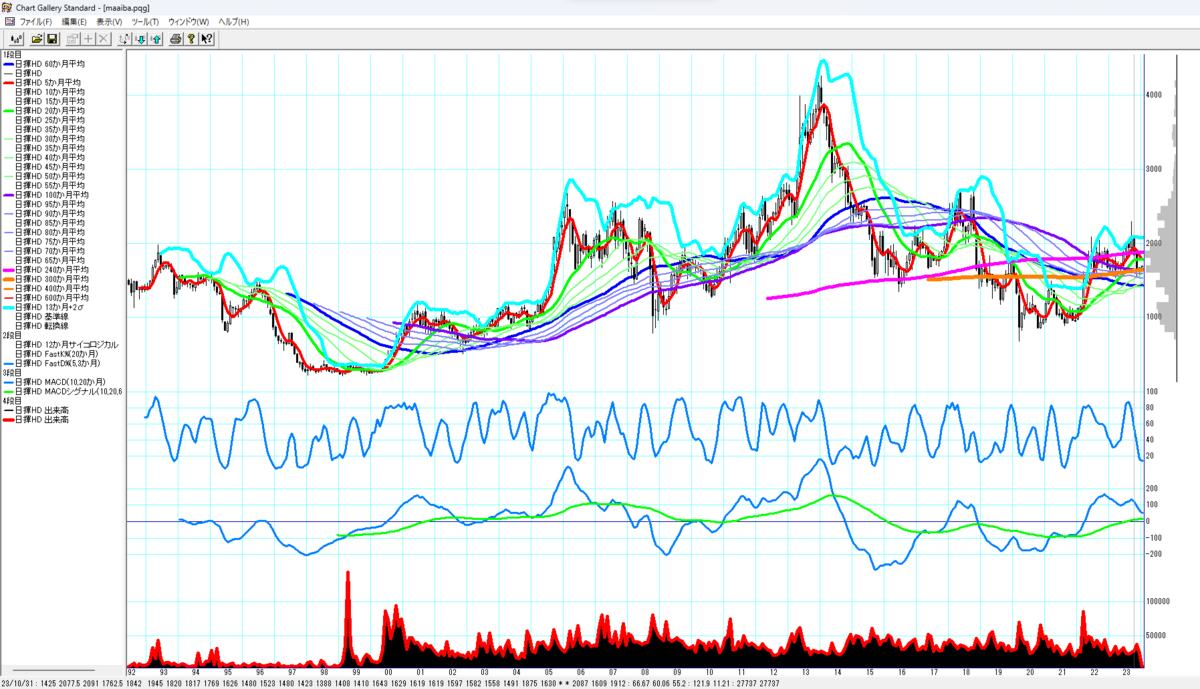Click the green swatch beside 20か月平均
The width and height of the screenshot is (1200, 689).
pyautogui.click(x=8, y=111)
